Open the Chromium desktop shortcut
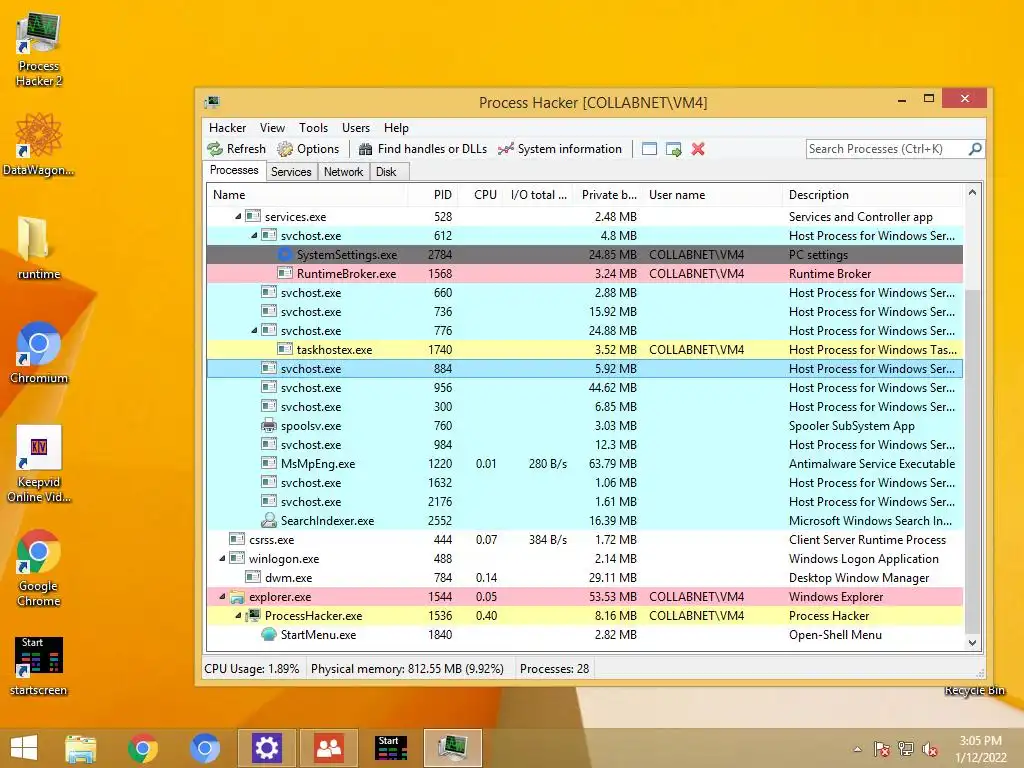 point(39,353)
